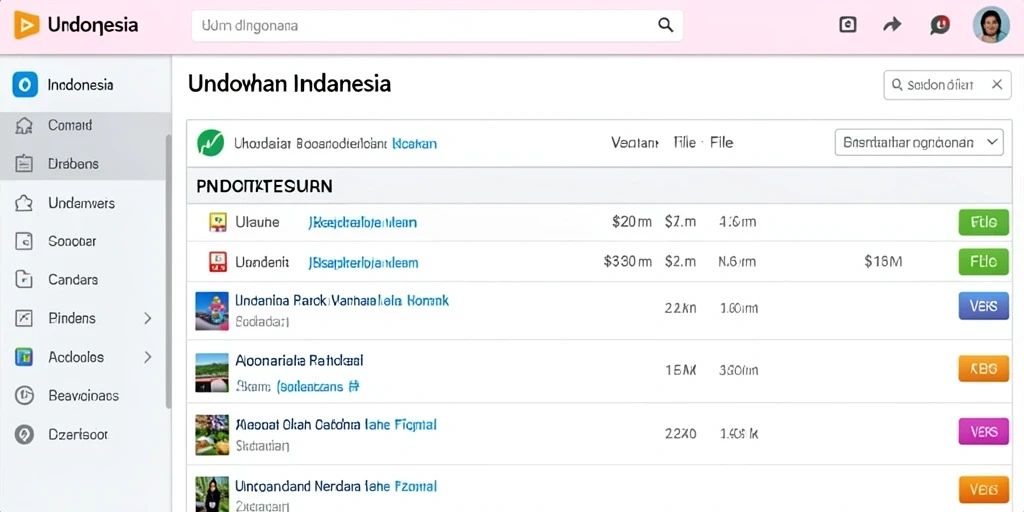The height and width of the screenshot is (512, 1024).
Task: Click the Ventanr column header
Action: click(634, 142)
